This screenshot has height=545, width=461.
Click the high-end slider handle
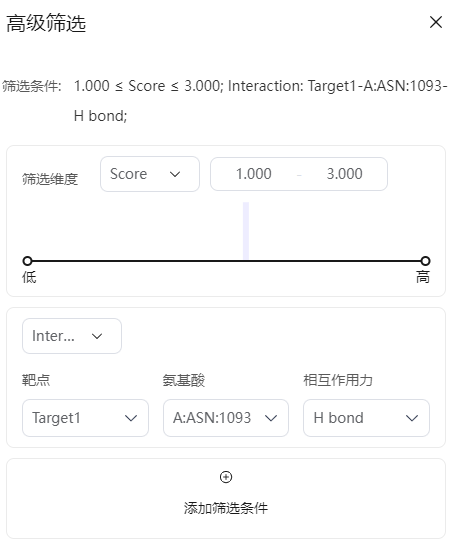click(x=425, y=261)
